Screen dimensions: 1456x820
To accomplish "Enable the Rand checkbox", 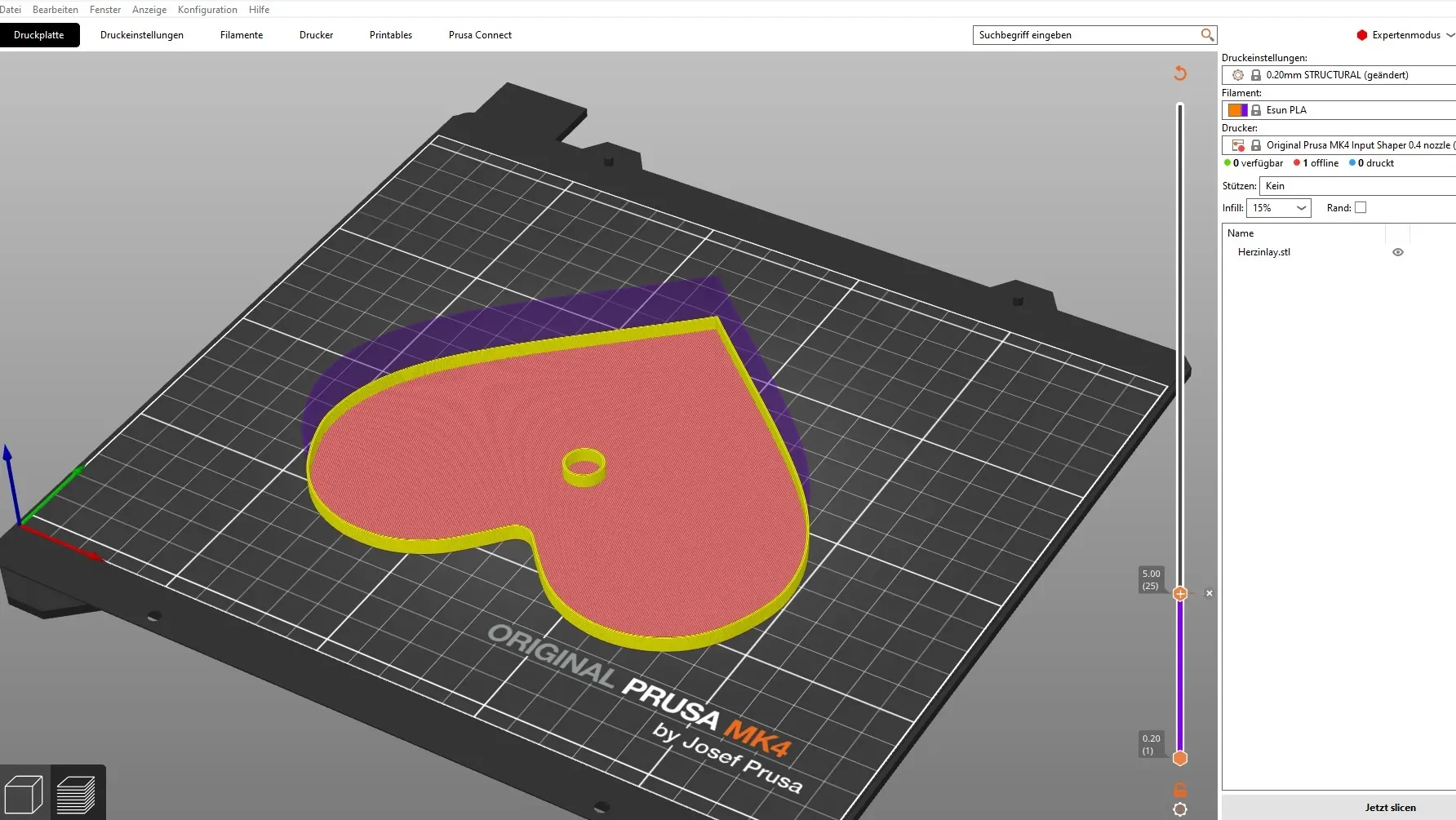I will tap(1361, 208).
